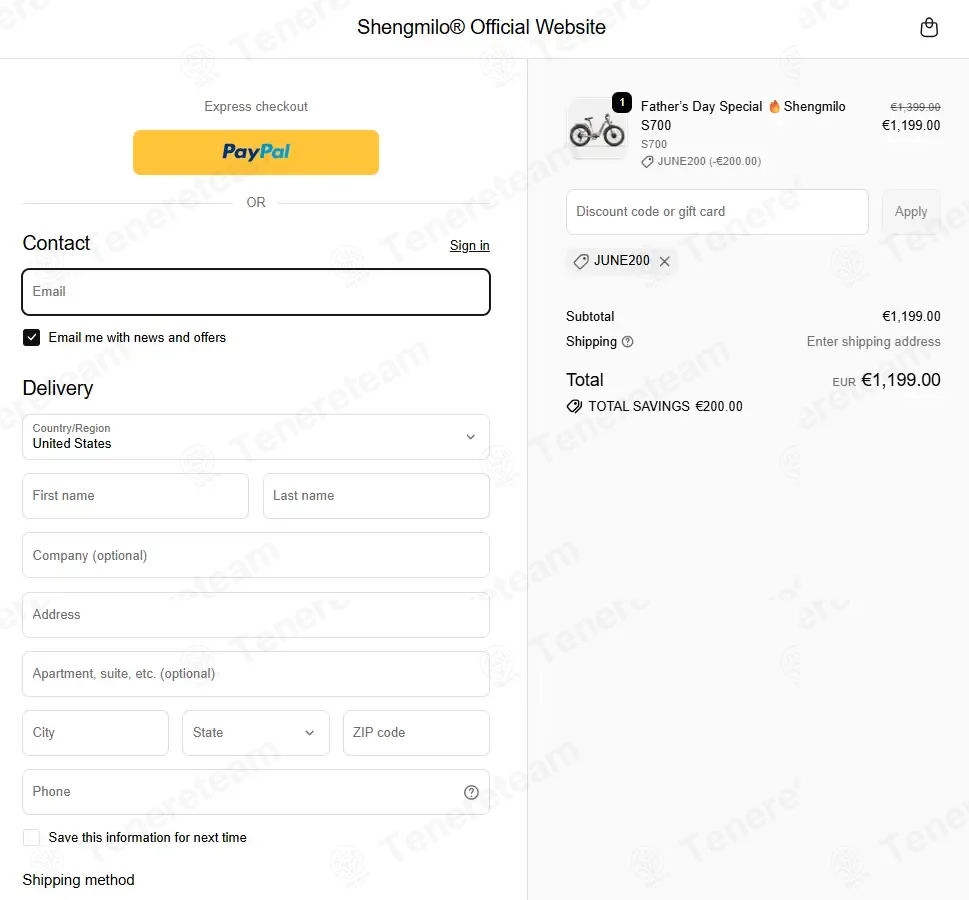Open the State dropdown
The width and height of the screenshot is (969, 900).
click(x=256, y=732)
